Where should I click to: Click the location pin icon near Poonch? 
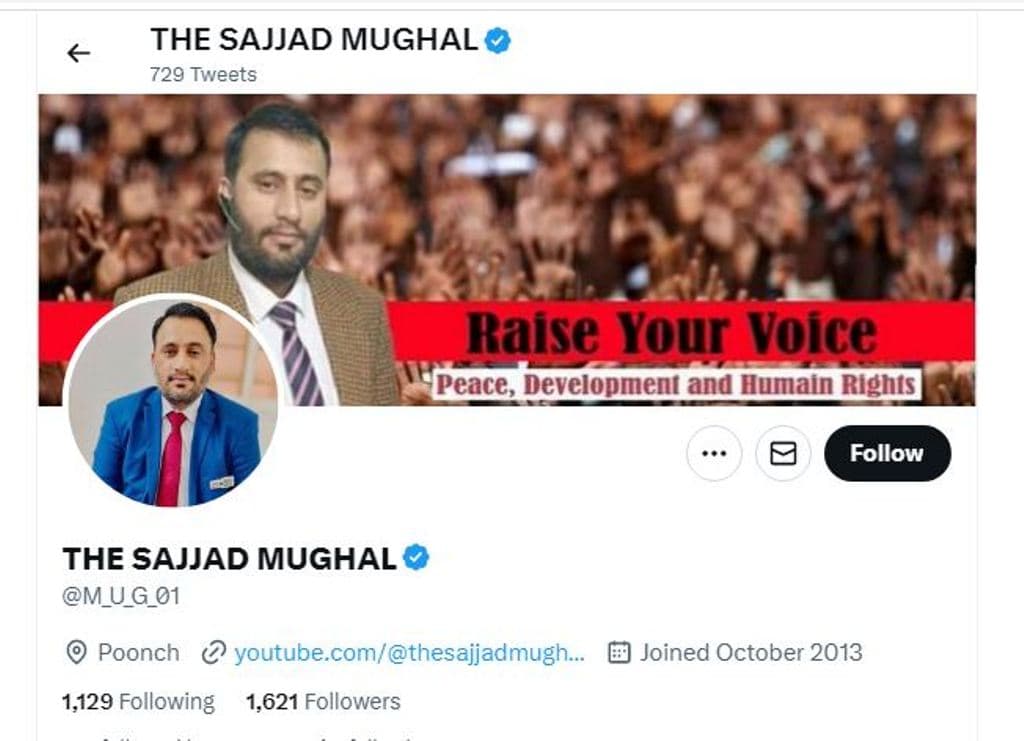[76, 653]
